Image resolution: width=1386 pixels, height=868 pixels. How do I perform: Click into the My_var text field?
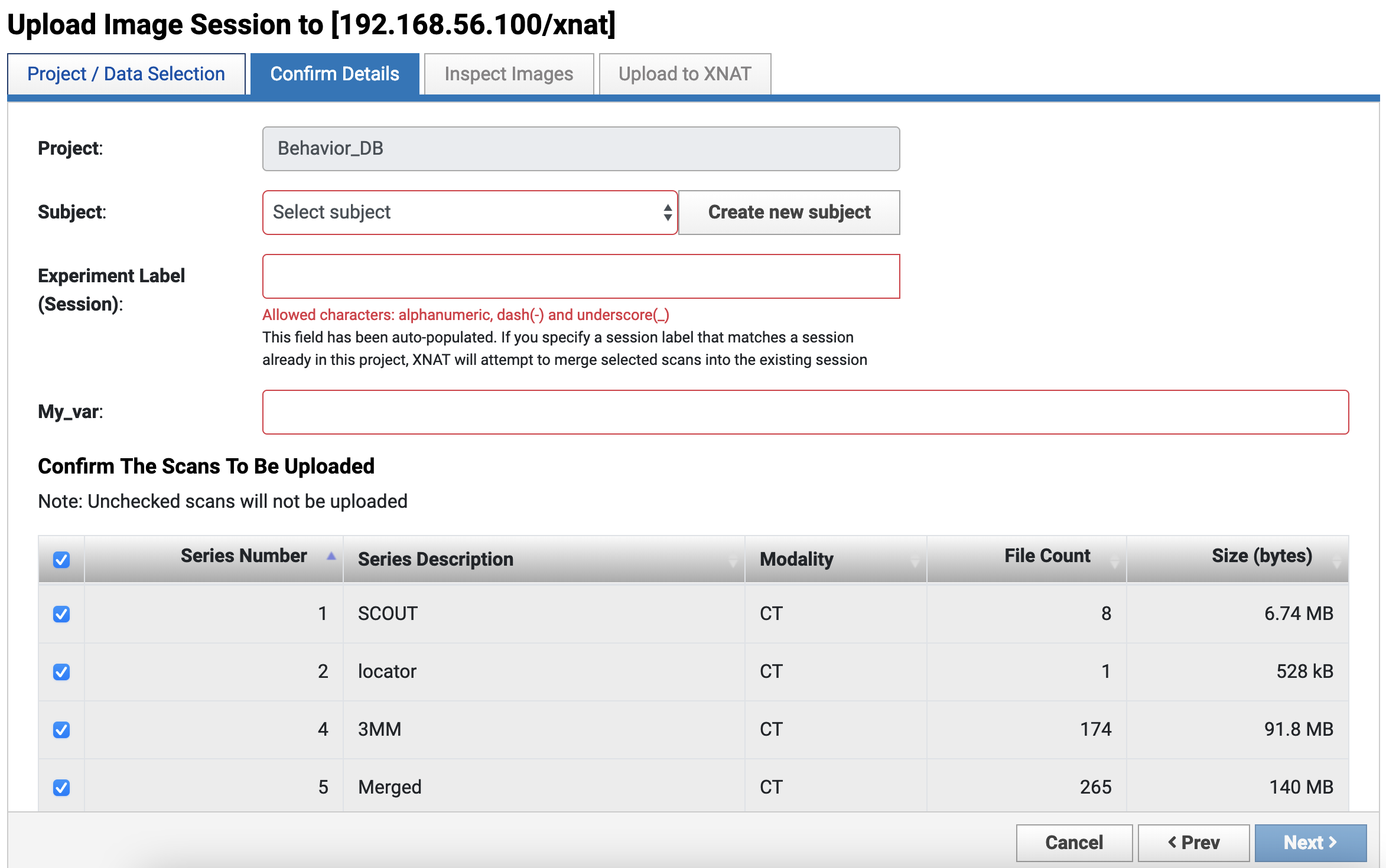tap(805, 412)
